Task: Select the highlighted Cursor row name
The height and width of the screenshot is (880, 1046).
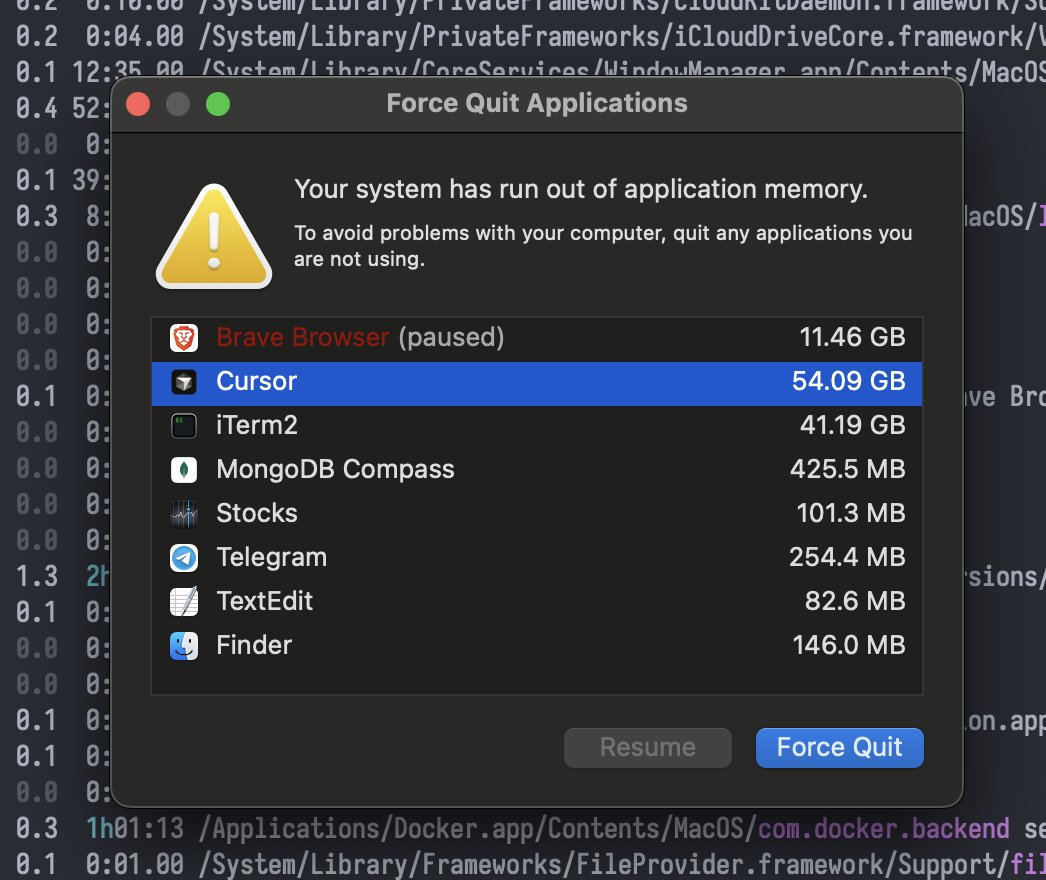Action: pyautogui.click(x=256, y=382)
